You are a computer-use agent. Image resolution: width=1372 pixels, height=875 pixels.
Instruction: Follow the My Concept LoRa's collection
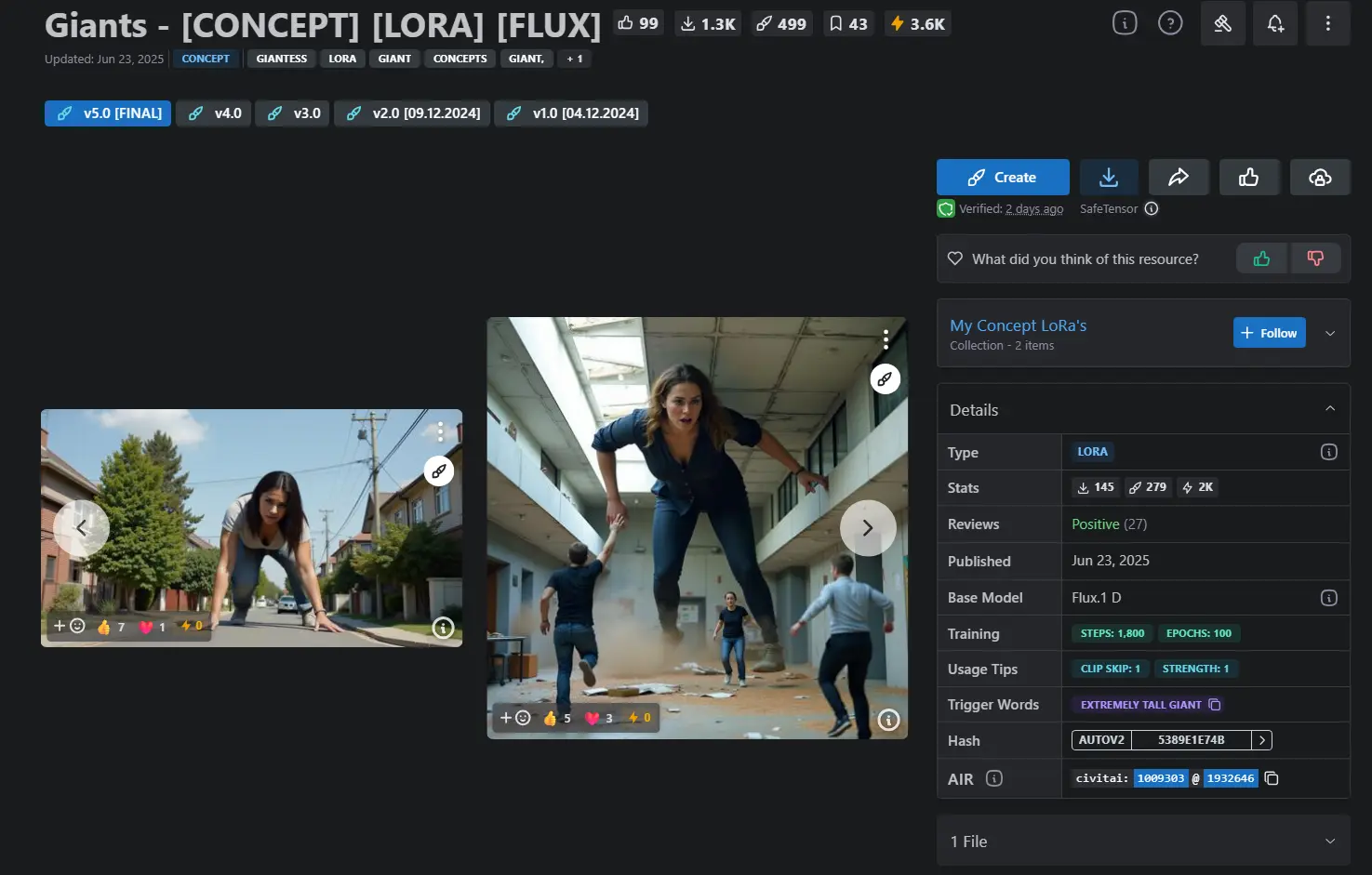(x=1269, y=333)
